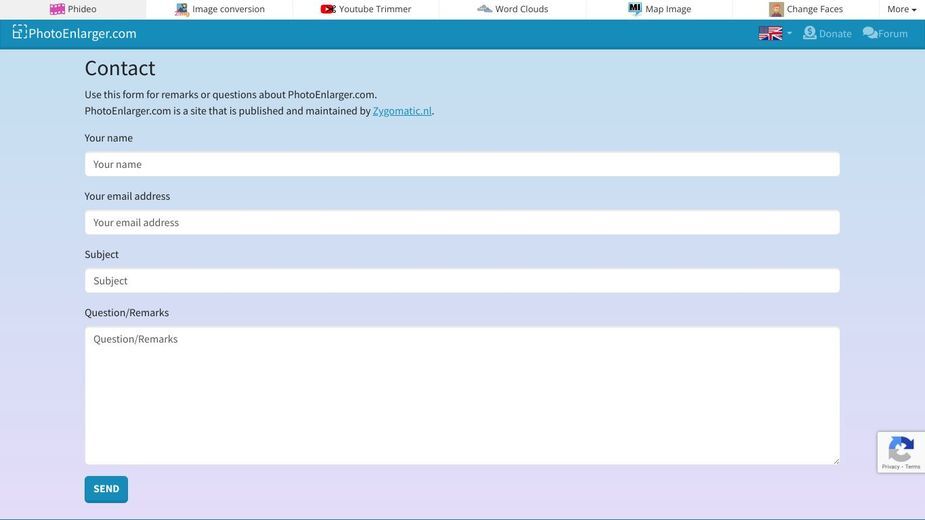
Task: Focus the Your email address field
Action: [x=462, y=223]
